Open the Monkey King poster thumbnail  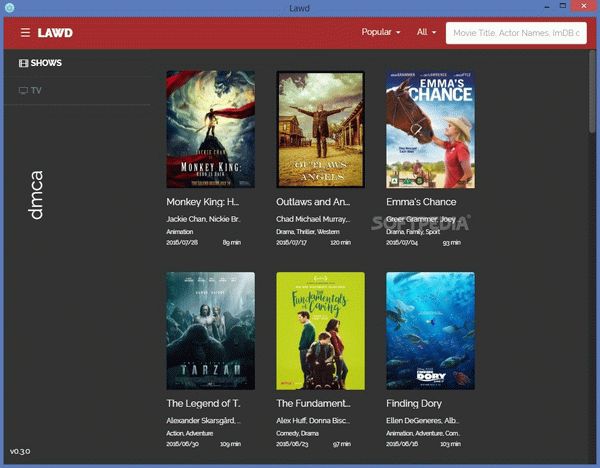(x=210, y=129)
